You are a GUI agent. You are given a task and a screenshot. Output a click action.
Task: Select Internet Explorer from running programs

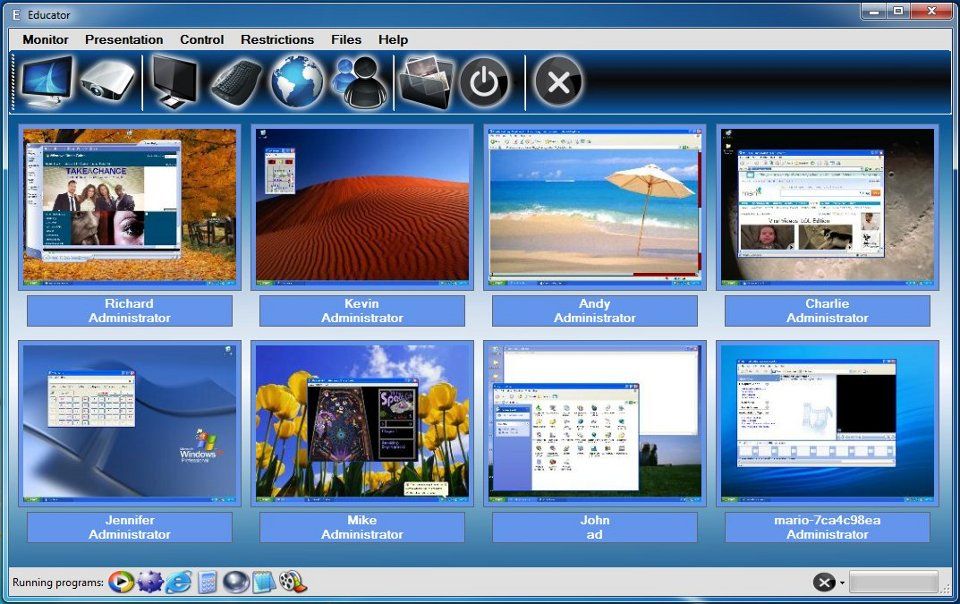point(177,582)
